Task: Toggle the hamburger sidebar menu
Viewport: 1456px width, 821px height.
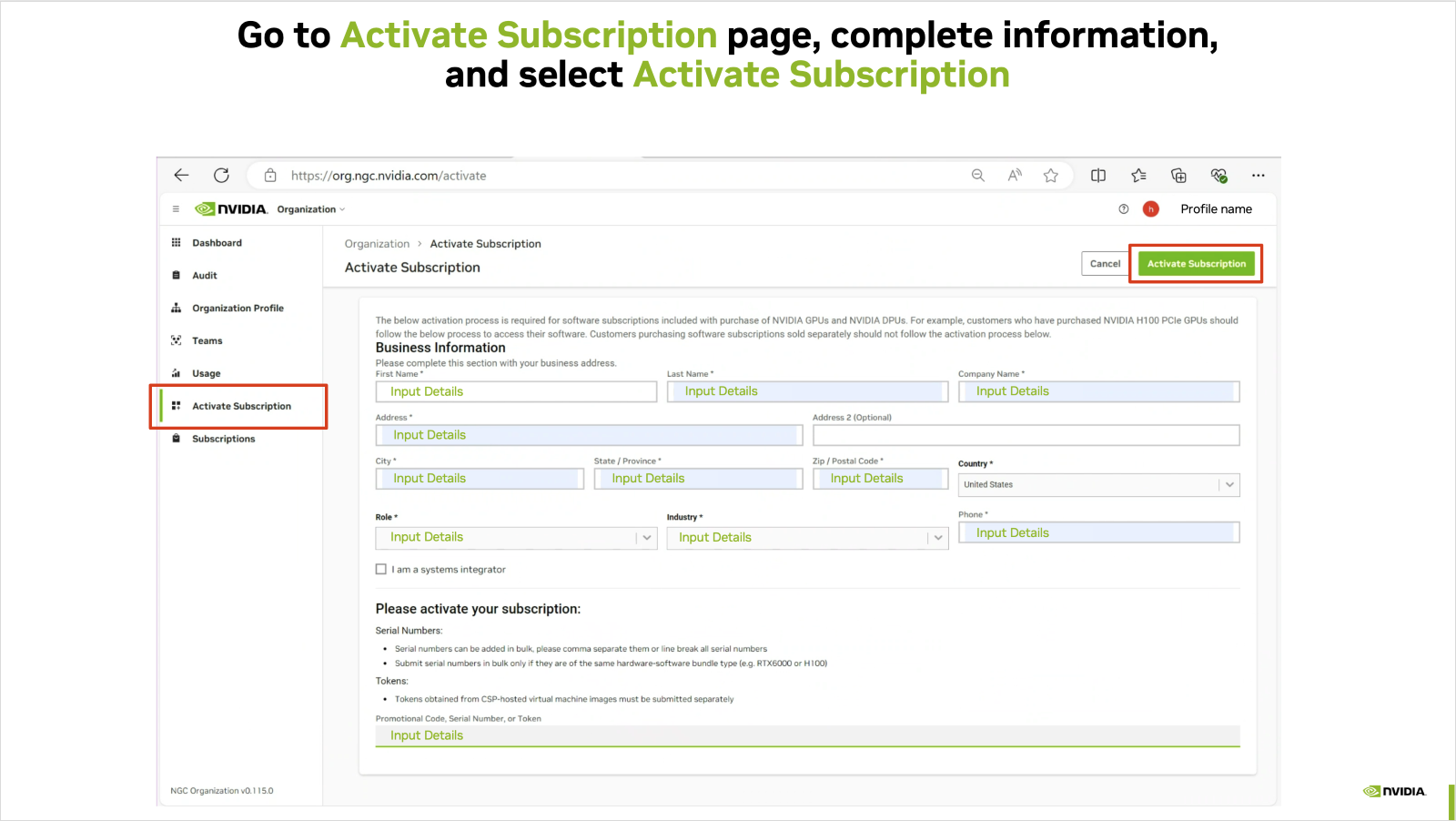Action: [x=176, y=209]
